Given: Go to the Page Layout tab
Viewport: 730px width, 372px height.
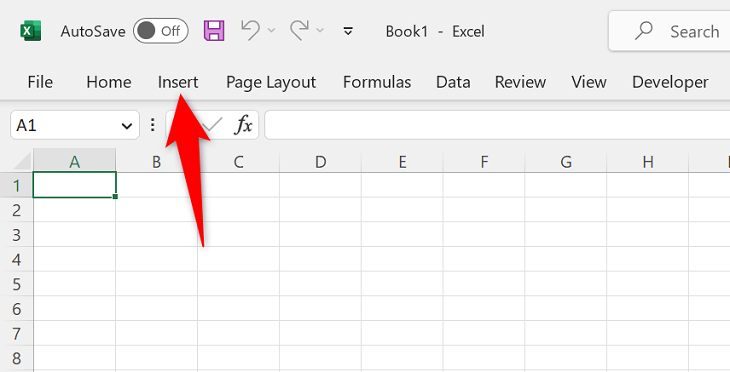Looking at the screenshot, I should 271,82.
